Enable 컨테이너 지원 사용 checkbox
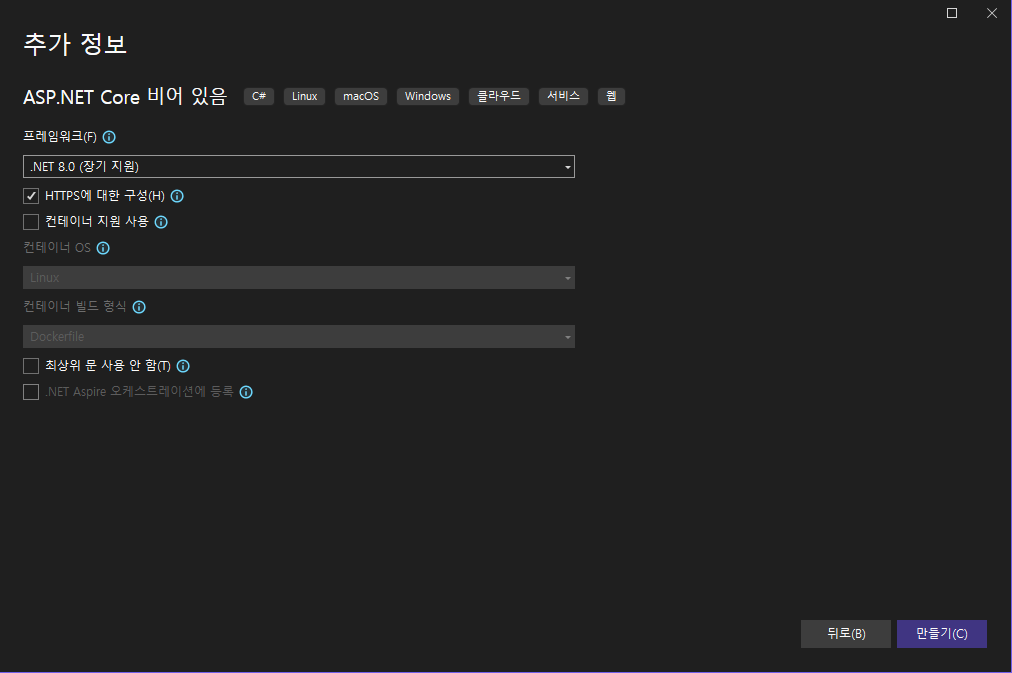1012x673 pixels. click(x=31, y=222)
